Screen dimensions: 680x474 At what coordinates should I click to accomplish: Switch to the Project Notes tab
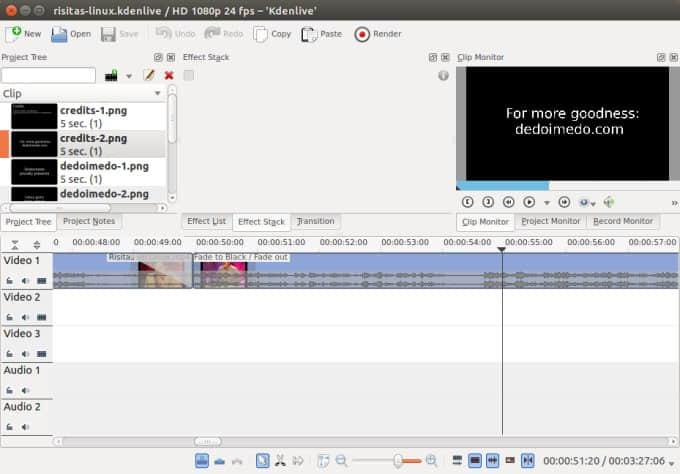click(x=89, y=221)
